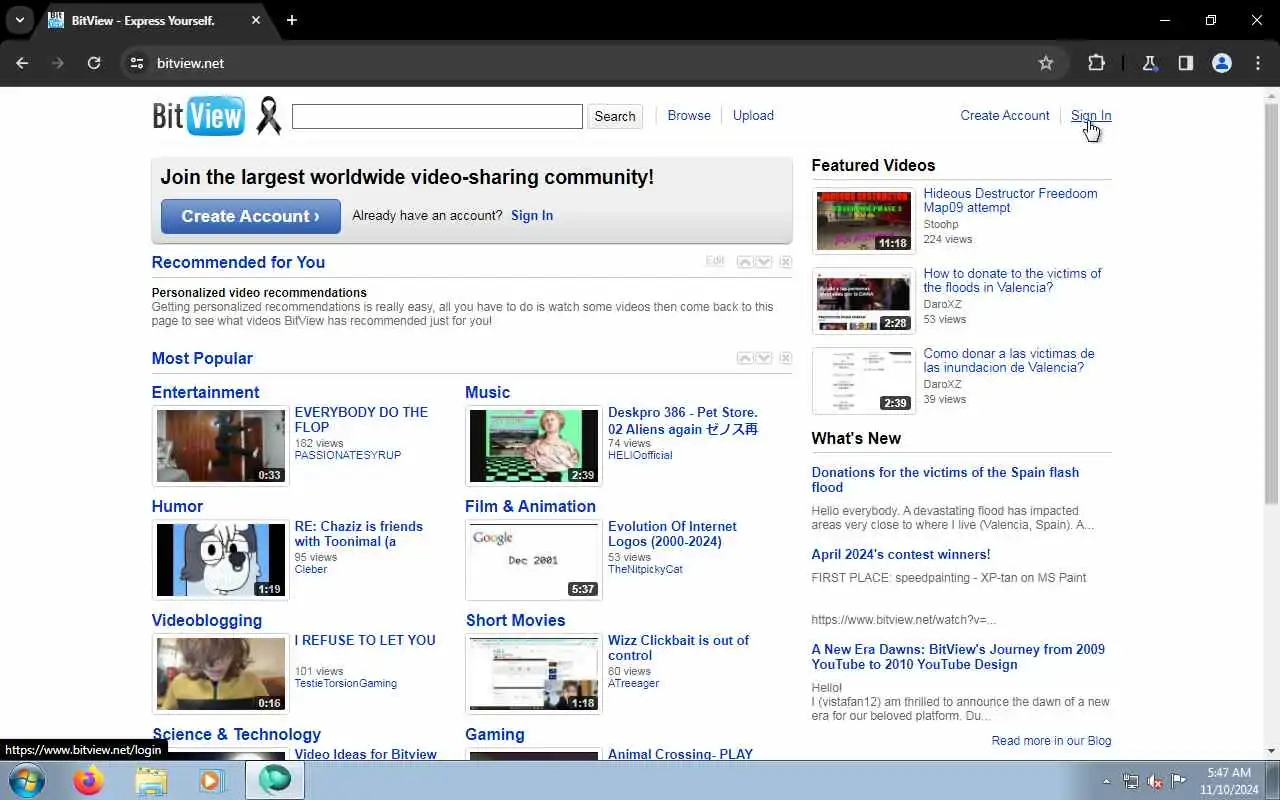The image size is (1280, 800).
Task: Open the Music category heading
Action: tap(487, 392)
